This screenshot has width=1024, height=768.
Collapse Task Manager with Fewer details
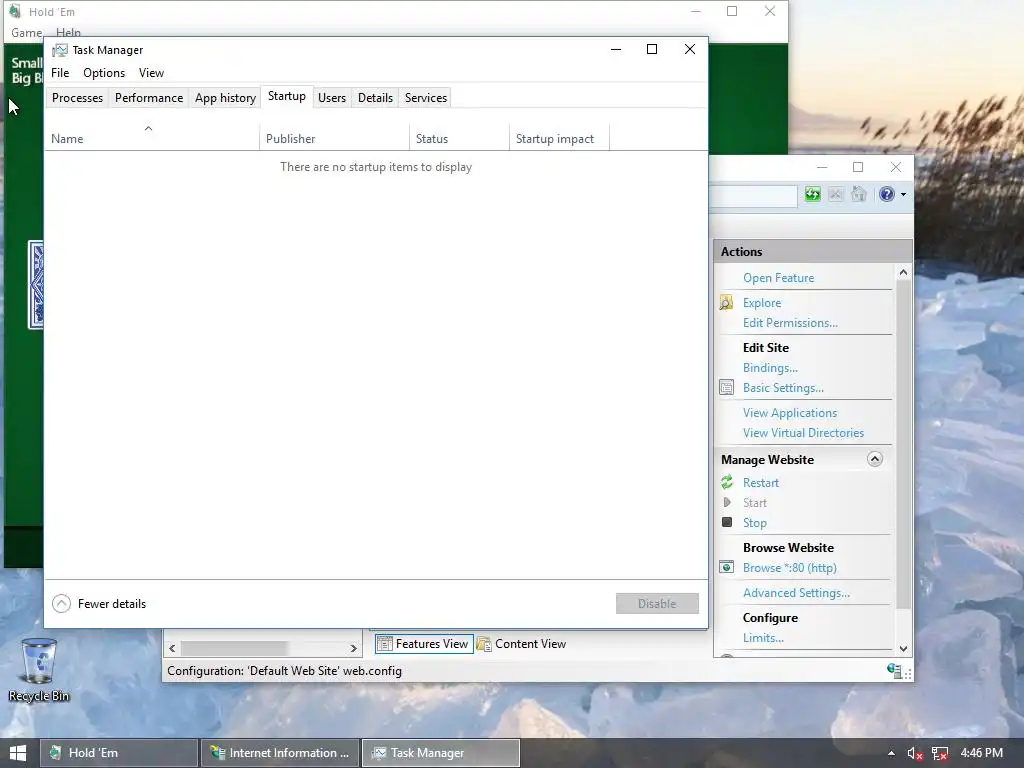pos(99,603)
